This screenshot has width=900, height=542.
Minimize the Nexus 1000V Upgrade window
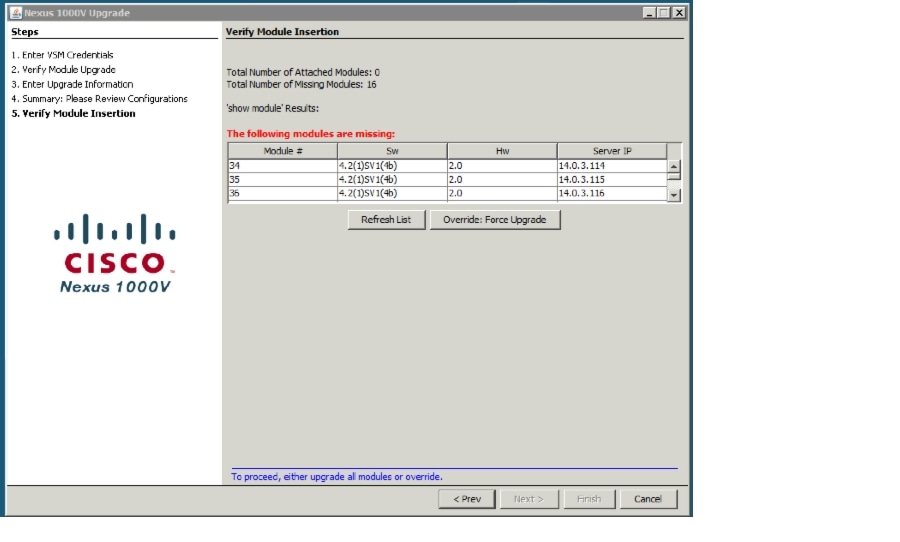pyautogui.click(x=649, y=13)
